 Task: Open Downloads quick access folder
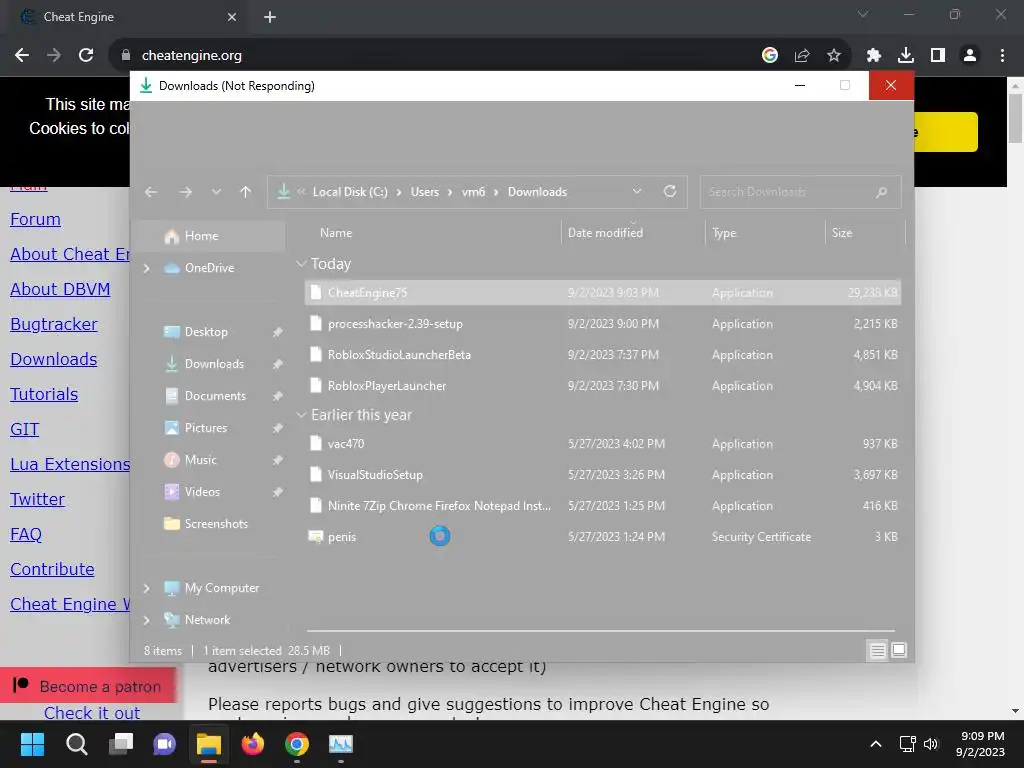214,364
